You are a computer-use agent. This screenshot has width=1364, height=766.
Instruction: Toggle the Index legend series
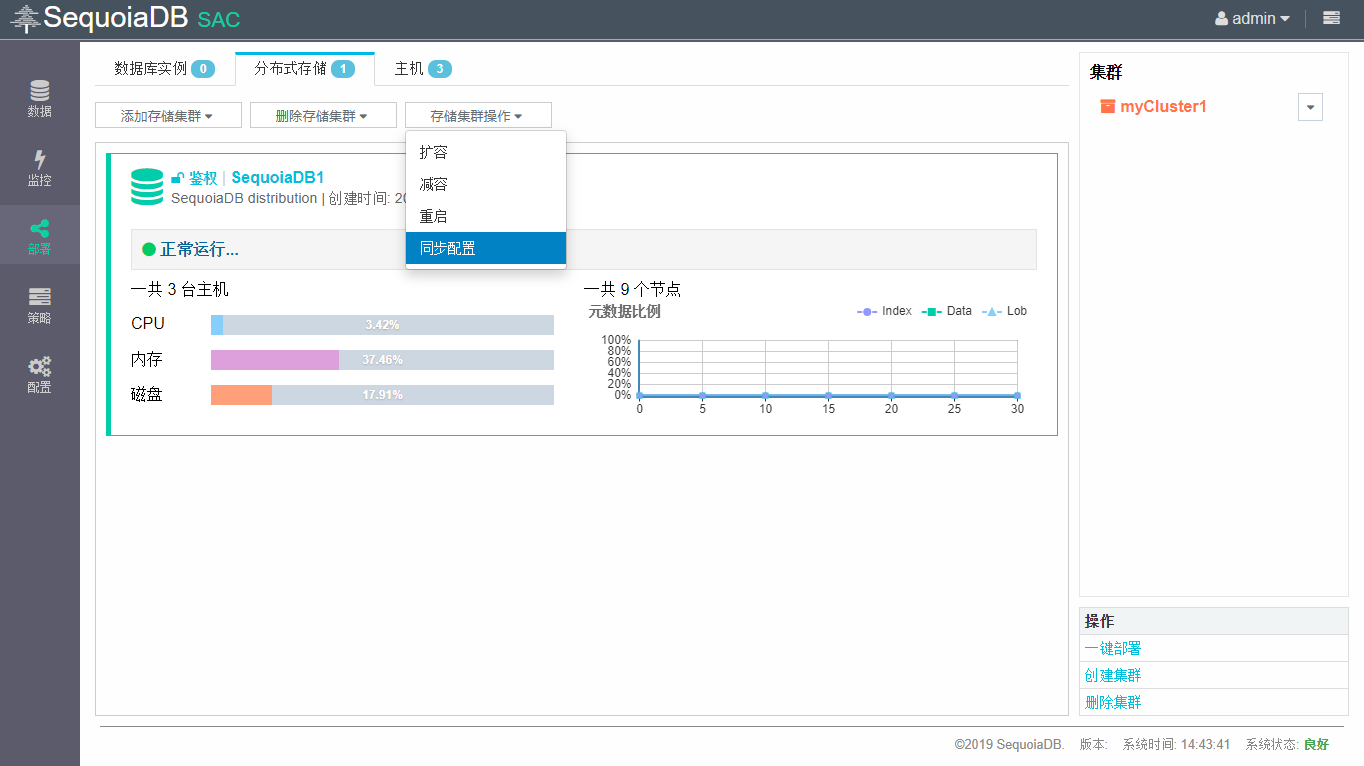pos(885,311)
